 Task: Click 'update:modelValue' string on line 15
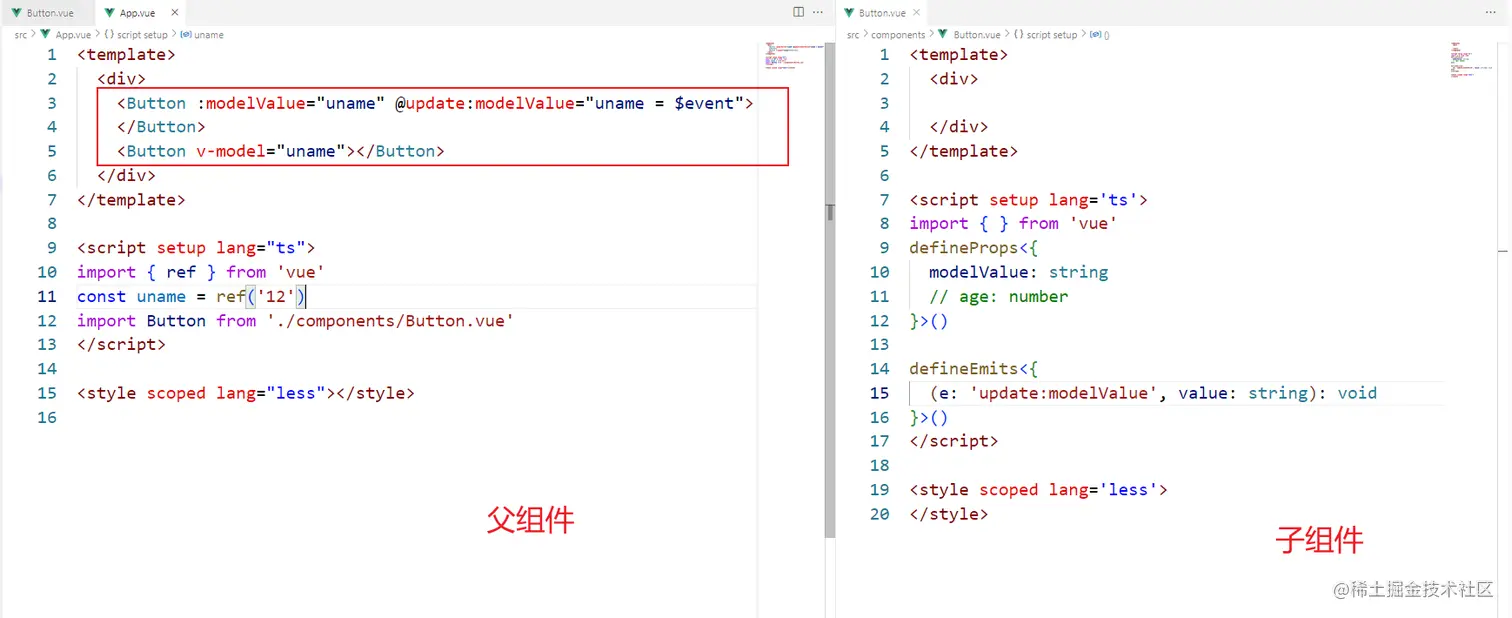(1063, 393)
